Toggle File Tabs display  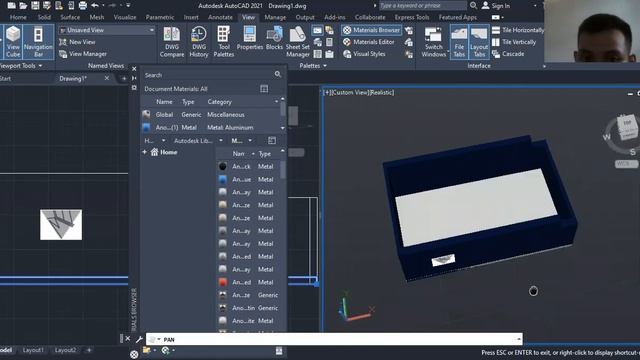pos(459,42)
